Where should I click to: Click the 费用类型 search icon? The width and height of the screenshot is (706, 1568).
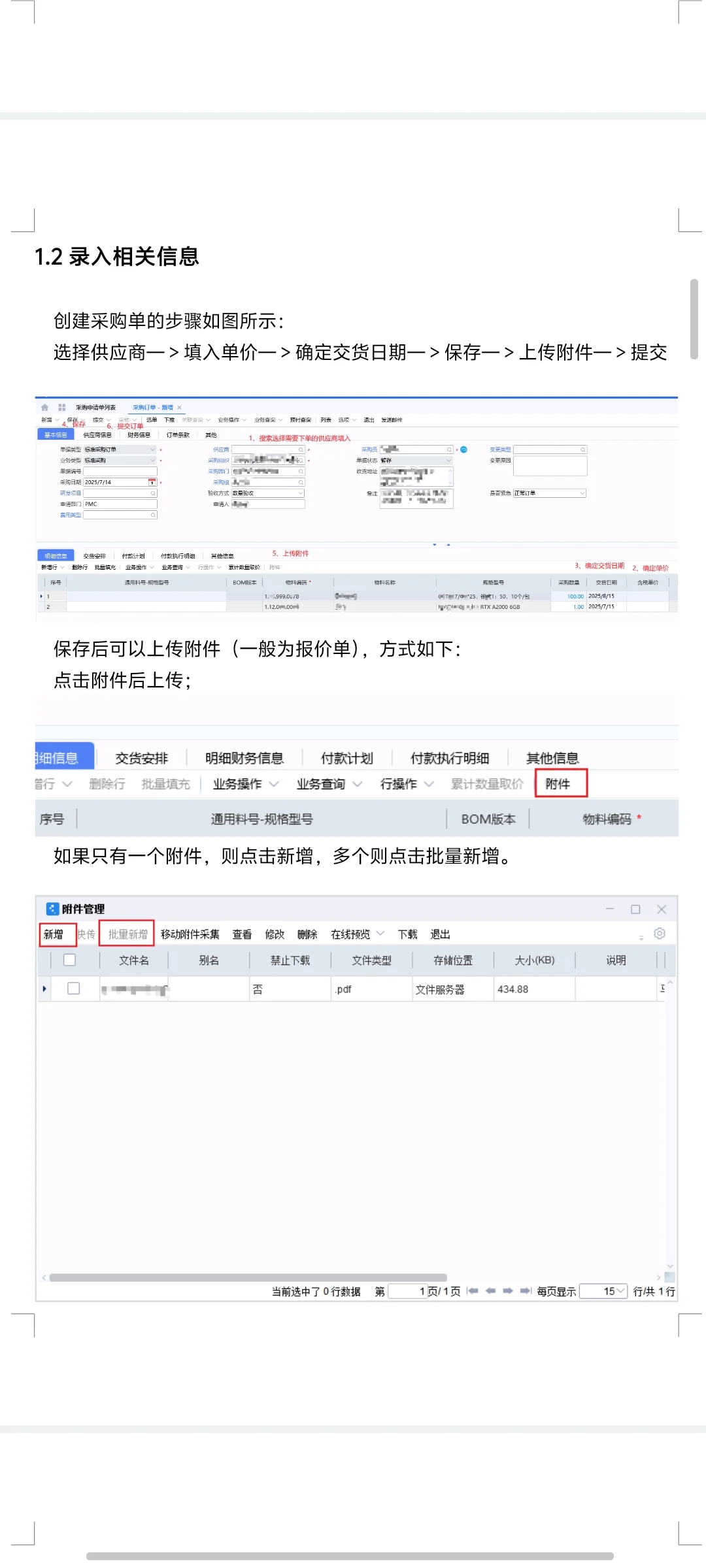(153, 515)
